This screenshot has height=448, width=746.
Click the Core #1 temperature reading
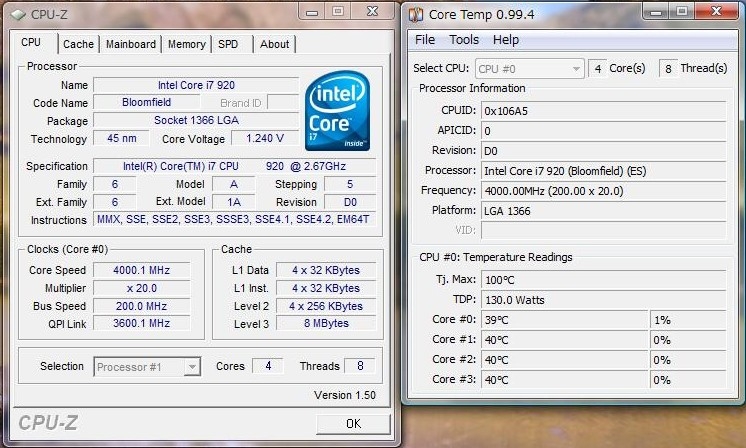pyautogui.click(x=565, y=340)
